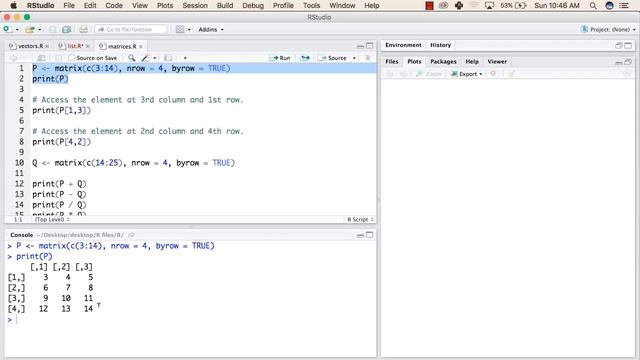This screenshot has height=360, width=640.
Task: Switch to the list.R tab
Action: click(x=76, y=46)
